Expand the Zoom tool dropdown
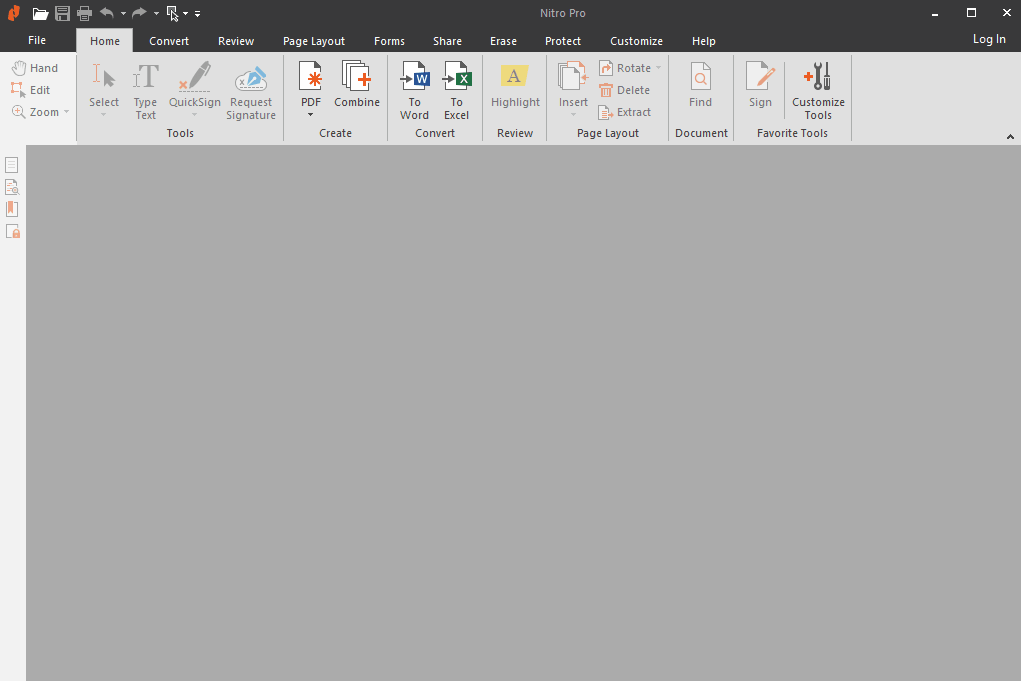This screenshot has height=681, width=1021. pos(67,112)
